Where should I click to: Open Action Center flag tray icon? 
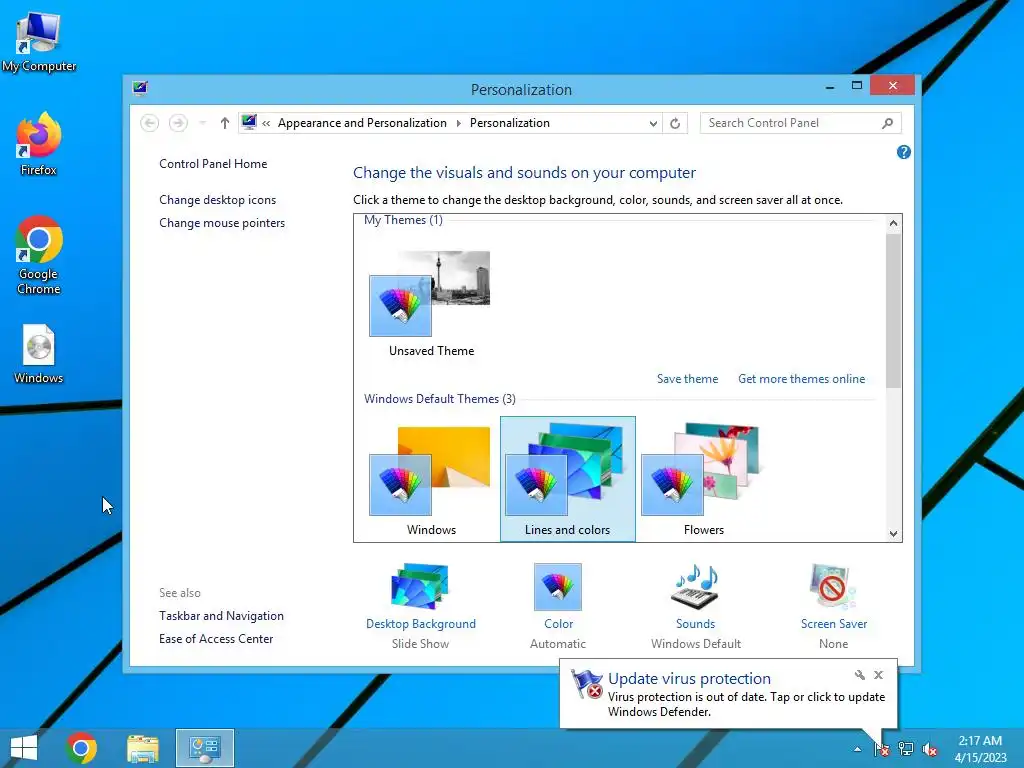coord(882,749)
